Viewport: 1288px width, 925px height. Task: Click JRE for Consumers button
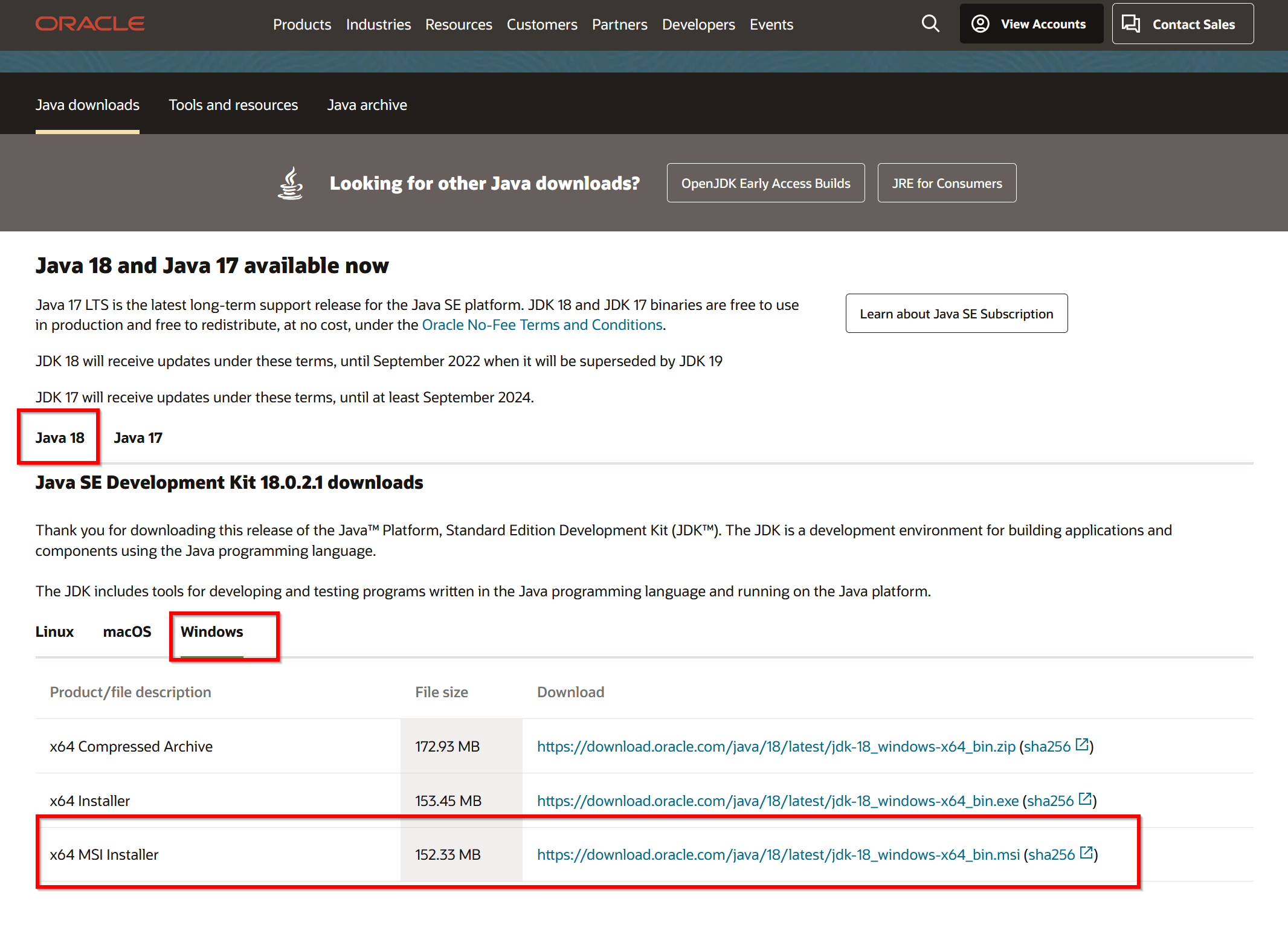pyautogui.click(x=947, y=183)
